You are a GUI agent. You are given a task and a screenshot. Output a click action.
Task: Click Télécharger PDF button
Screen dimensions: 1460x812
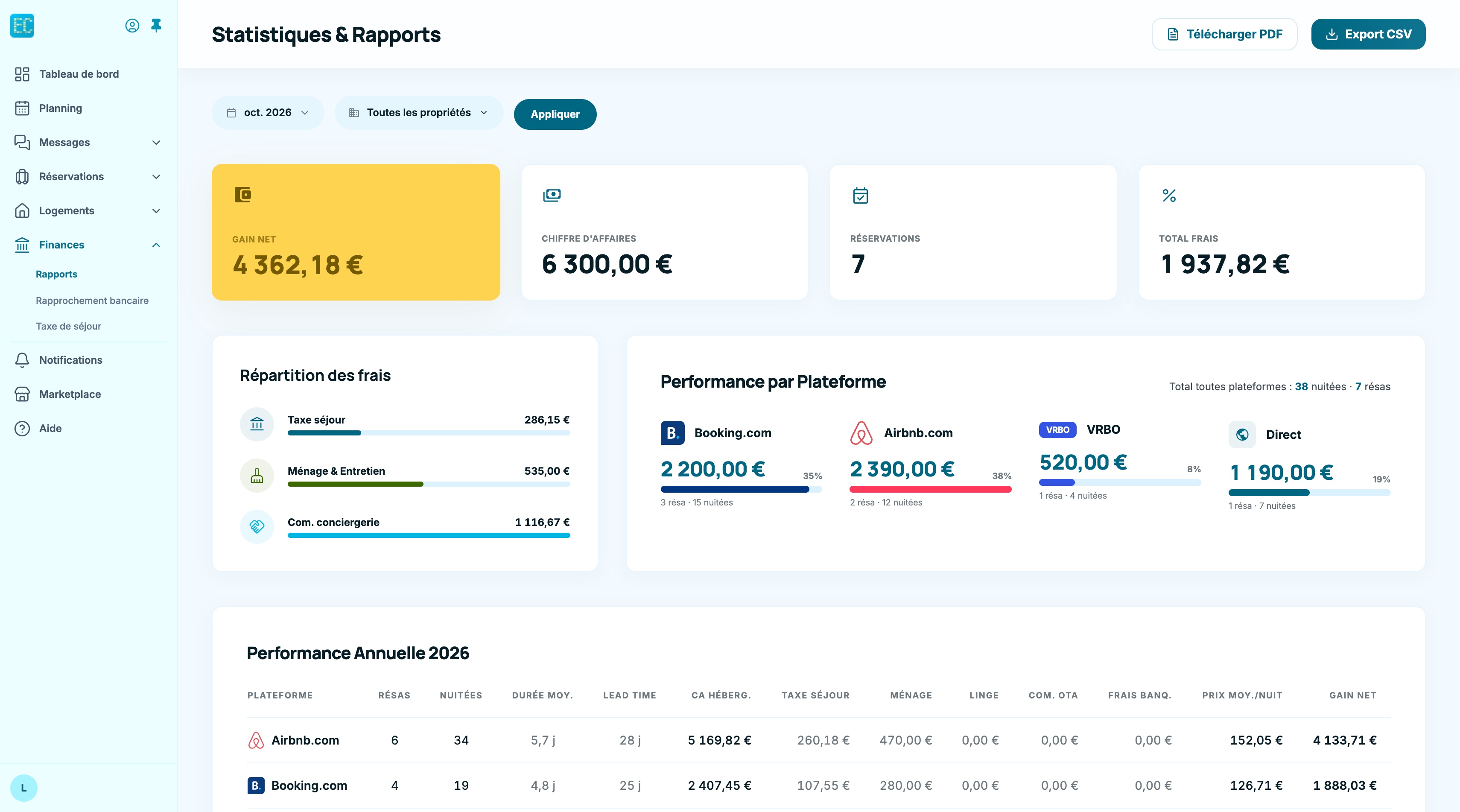[x=1224, y=34]
